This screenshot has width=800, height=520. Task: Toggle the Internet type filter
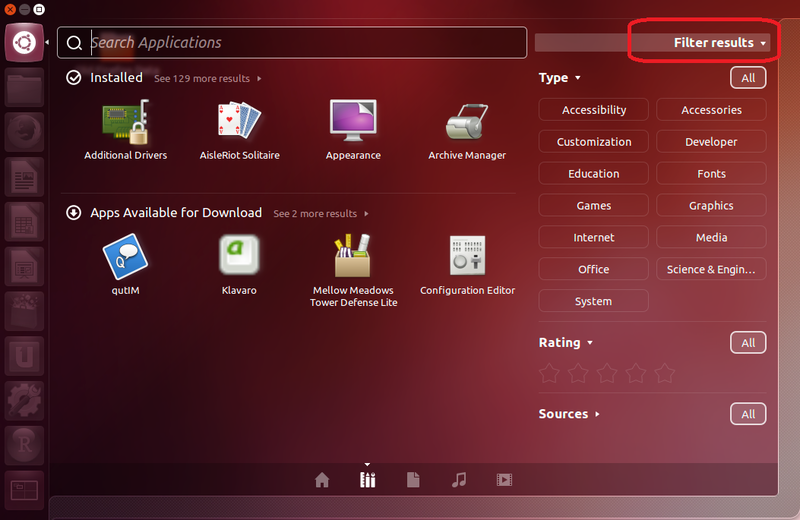tap(593, 237)
